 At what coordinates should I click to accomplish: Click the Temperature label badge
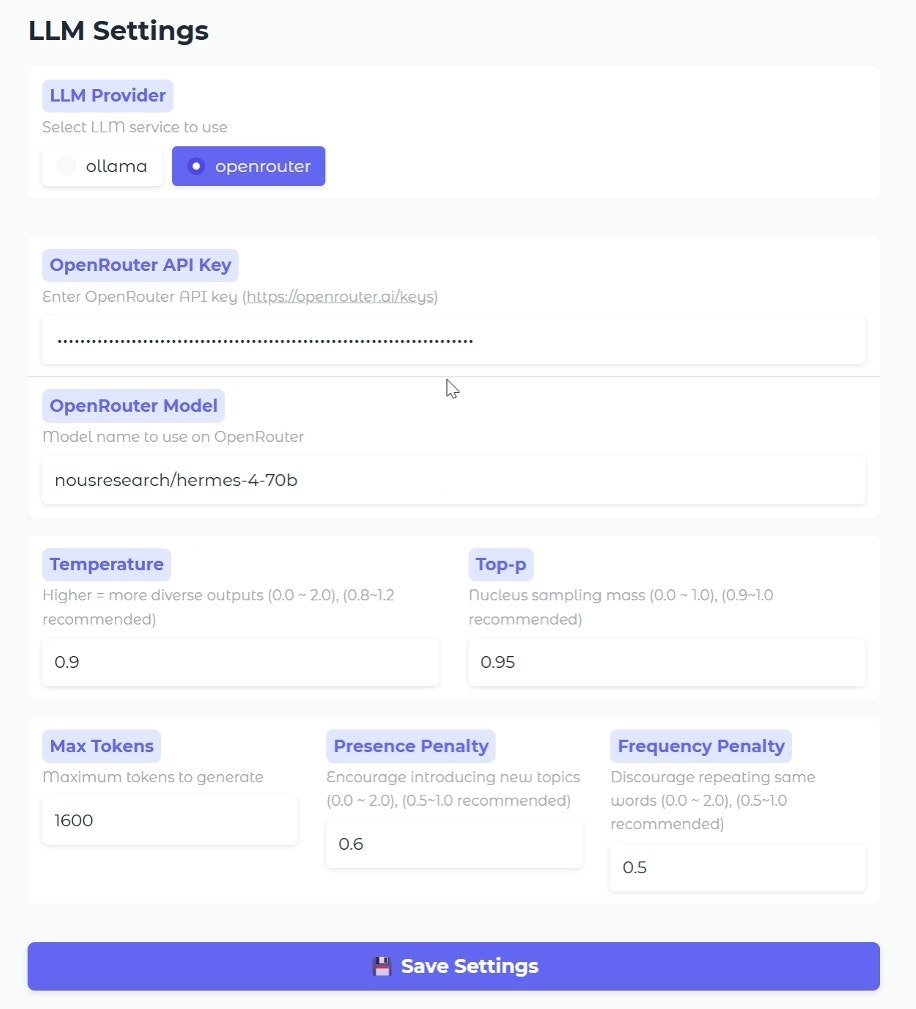click(x=106, y=564)
